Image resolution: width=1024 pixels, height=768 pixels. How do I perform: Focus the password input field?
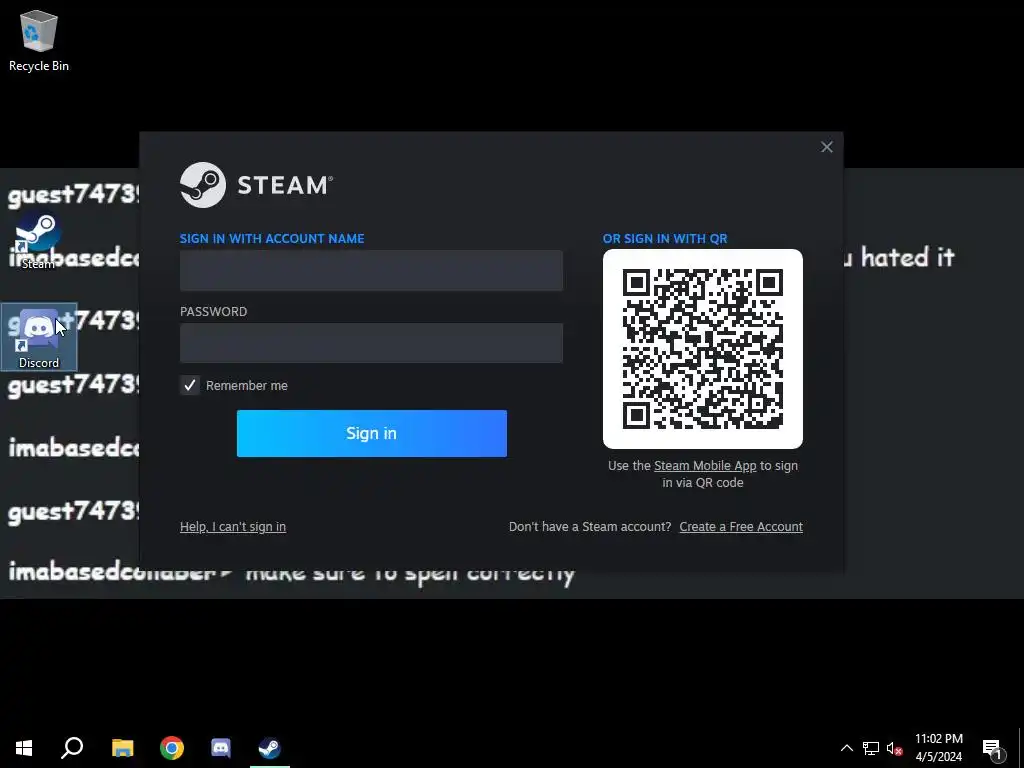tap(371, 343)
